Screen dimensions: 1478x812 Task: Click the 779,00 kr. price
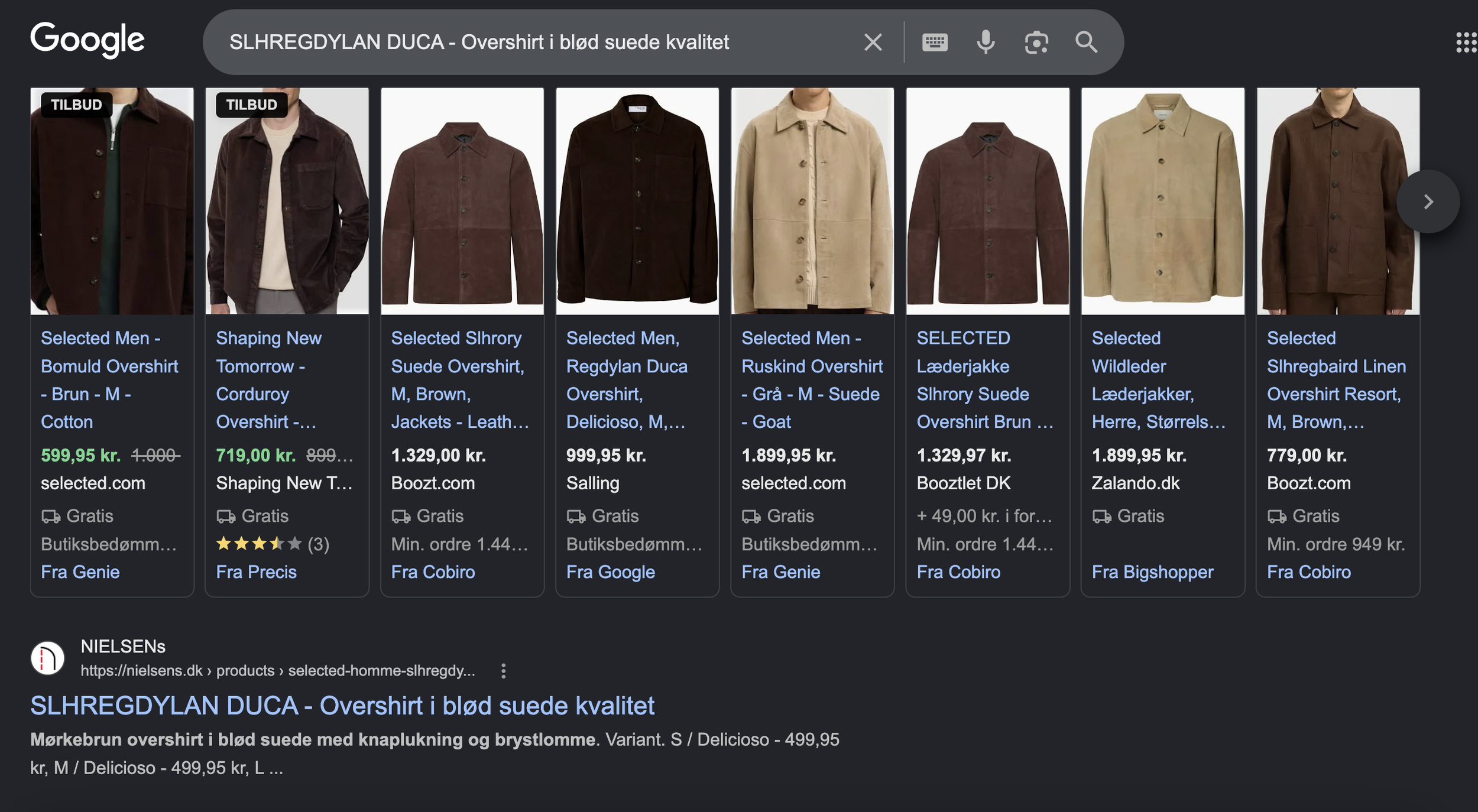coord(1307,455)
